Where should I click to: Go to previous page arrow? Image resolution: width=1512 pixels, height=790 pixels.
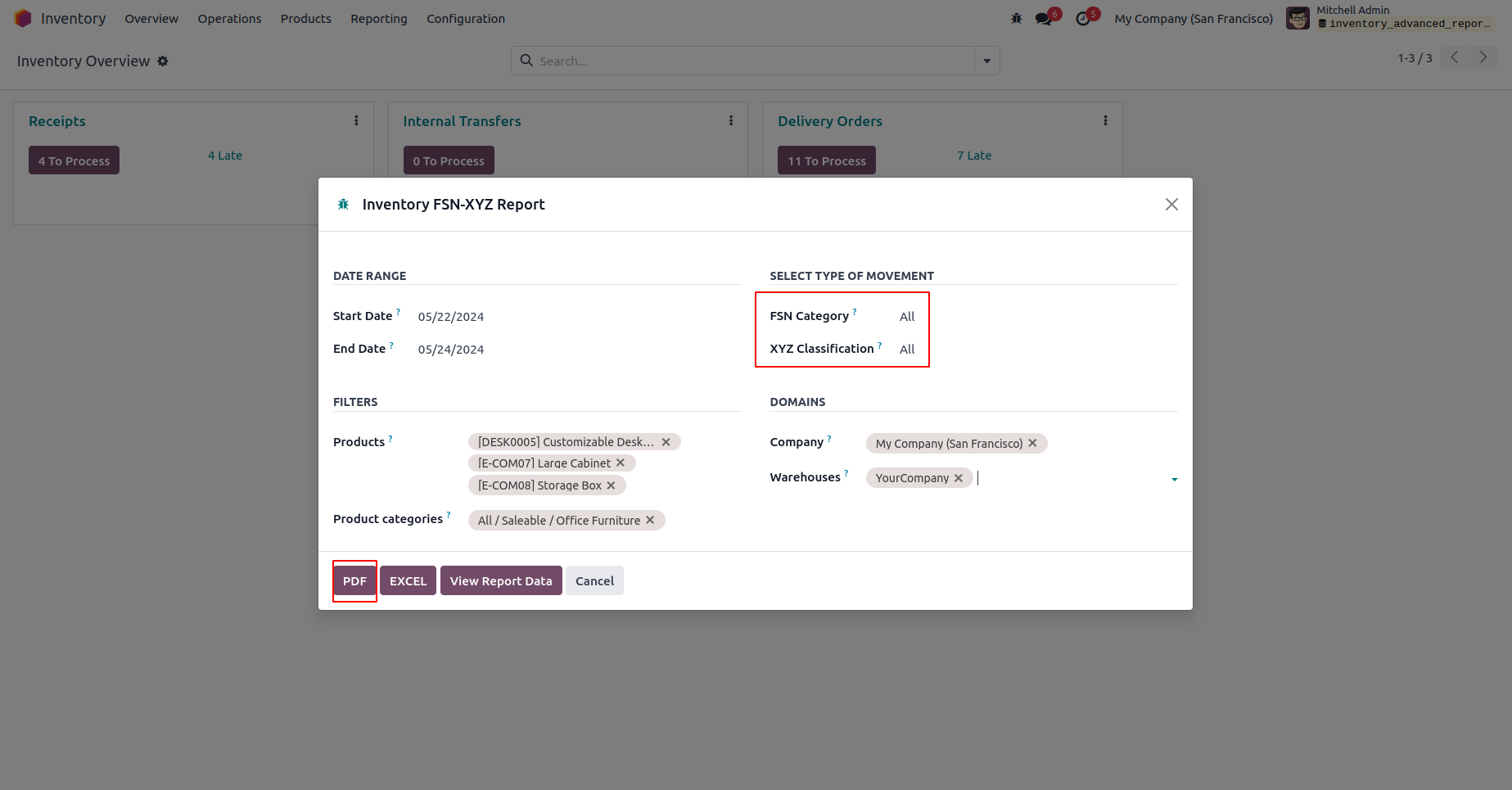coord(1455,57)
